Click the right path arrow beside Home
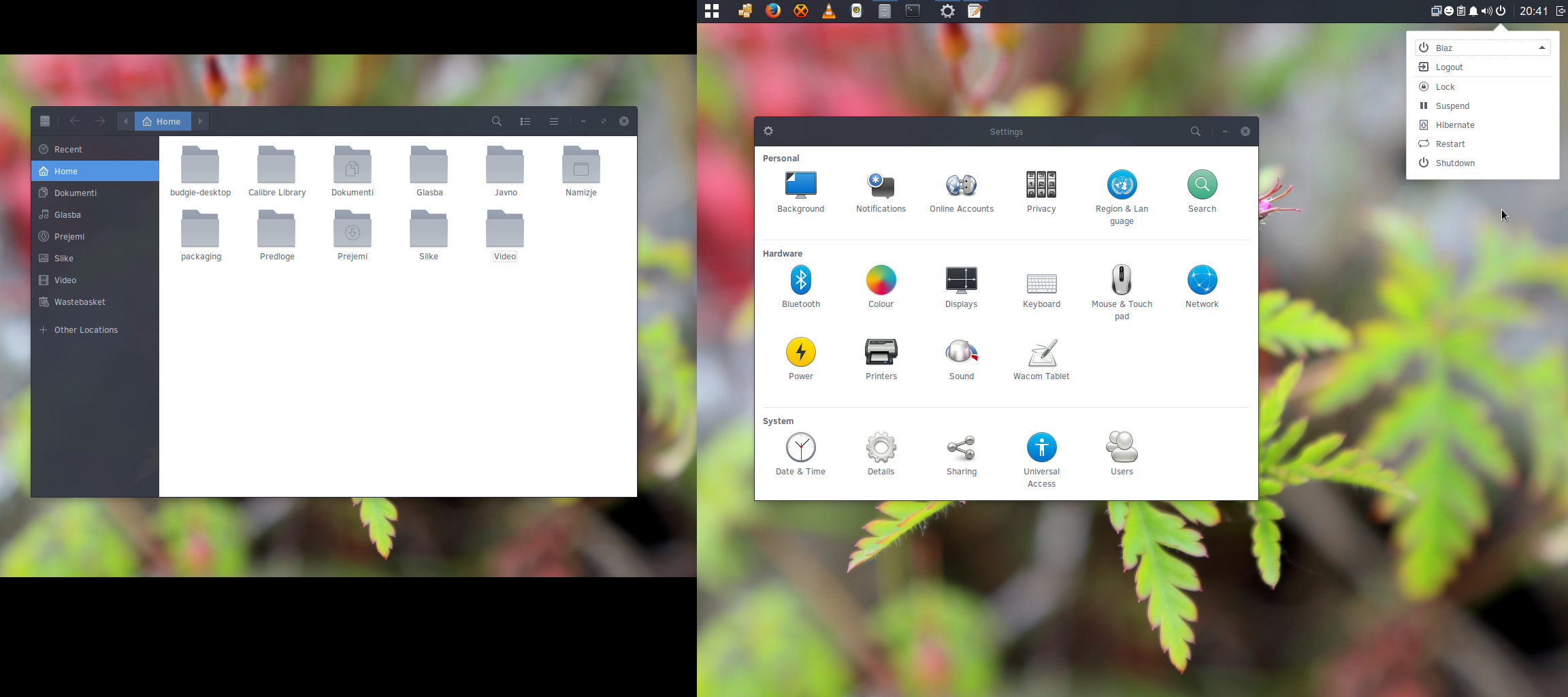The image size is (1568, 697). coord(200,121)
